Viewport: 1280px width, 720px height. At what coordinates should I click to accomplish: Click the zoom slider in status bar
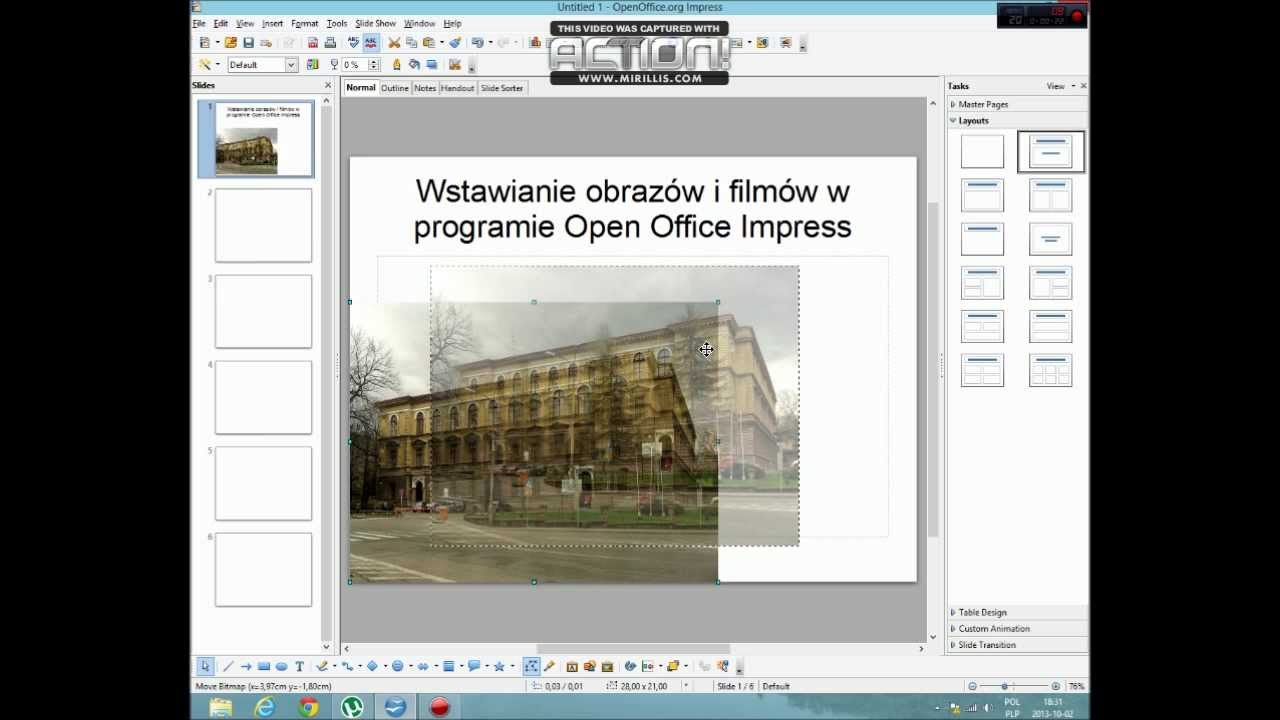[1013, 686]
